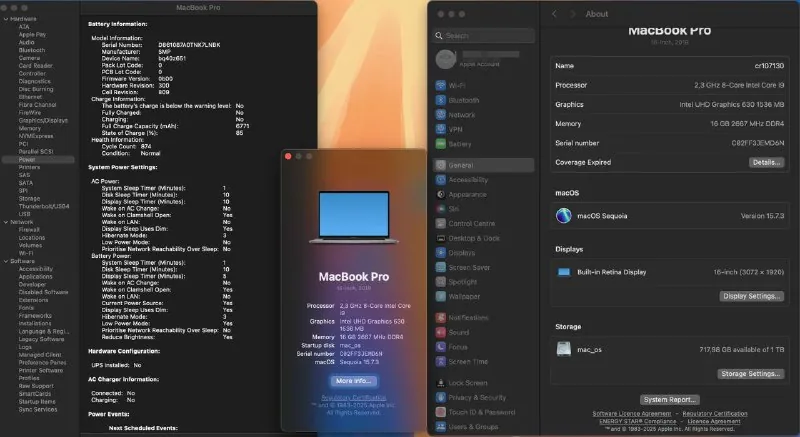Open Storage Settings button
Screen dimensions: 800x437
coord(751,374)
